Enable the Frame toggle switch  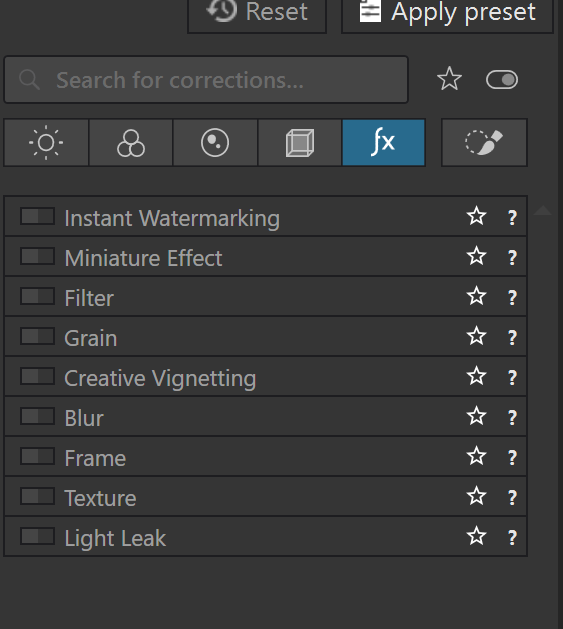click(37, 456)
